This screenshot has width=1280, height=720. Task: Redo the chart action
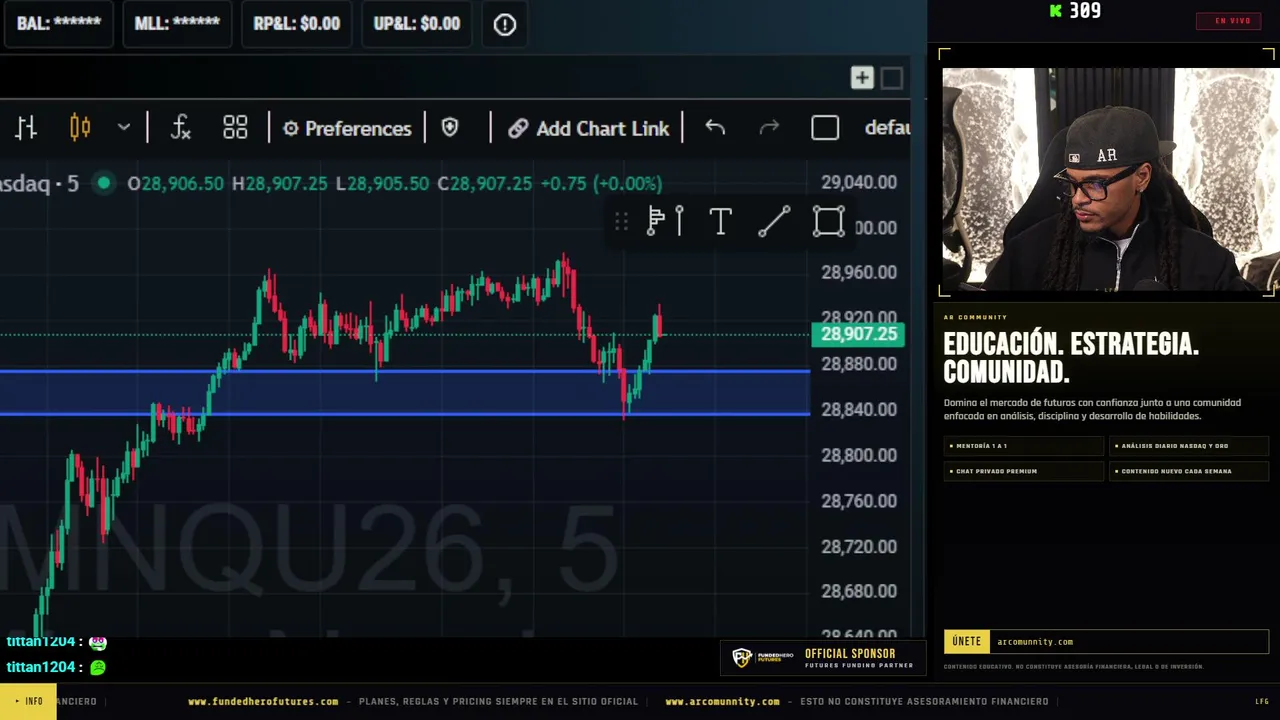[x=769, y=128]
